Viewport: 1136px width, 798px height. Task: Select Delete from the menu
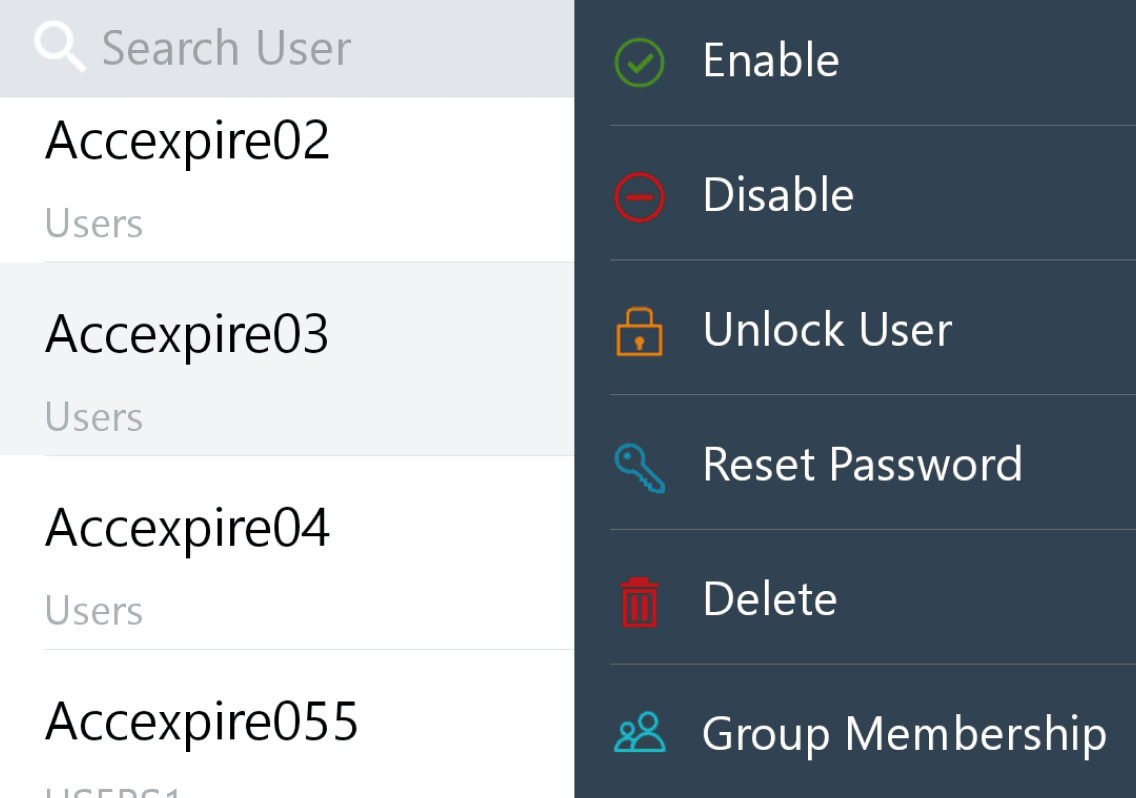pyautogui.click(x=770, y=599)
